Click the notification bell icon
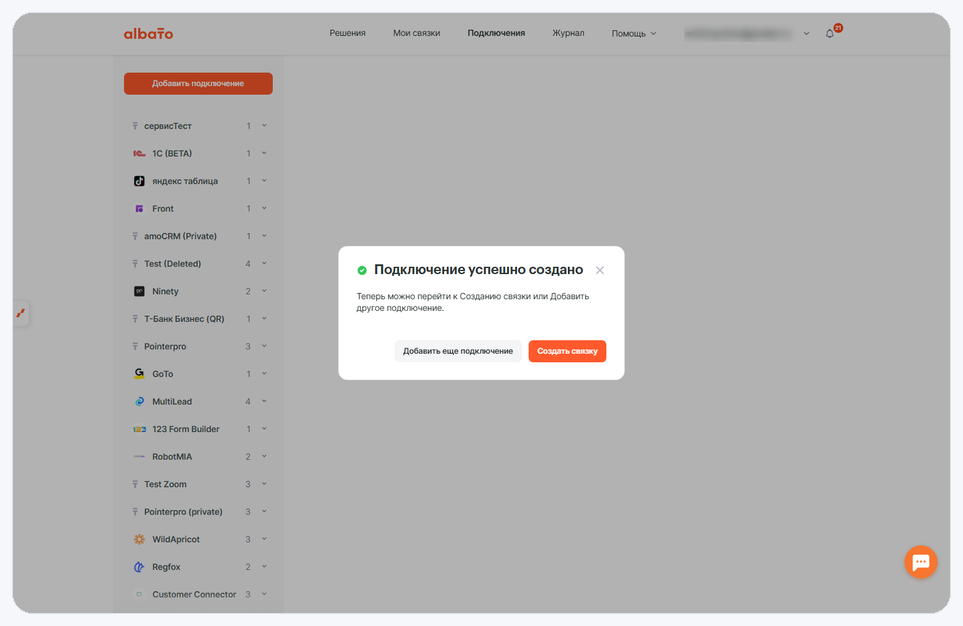This screenshot has width=963, height=626. point(830,34)
